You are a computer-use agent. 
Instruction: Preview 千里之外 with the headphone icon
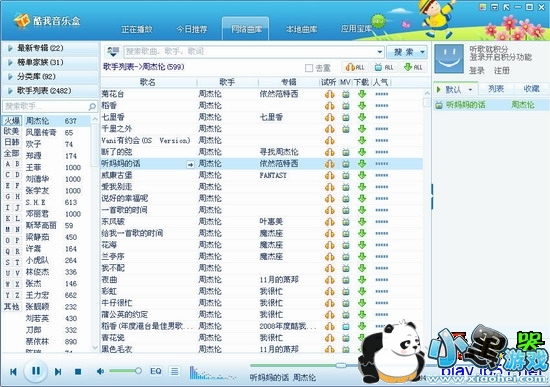click(x=329, y=129)
